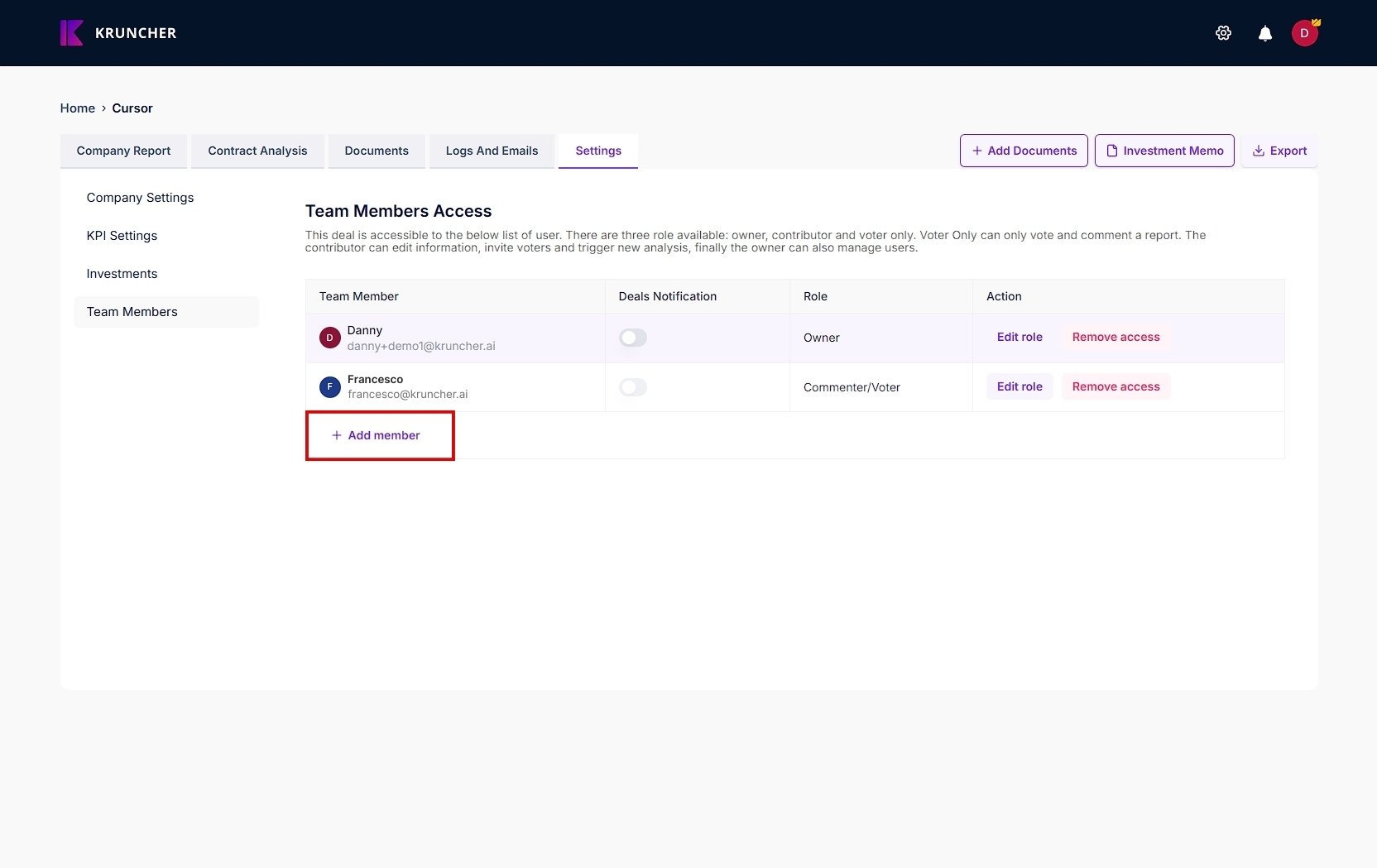
Task: Go to Home breadcrumb link
Action: 78,108
